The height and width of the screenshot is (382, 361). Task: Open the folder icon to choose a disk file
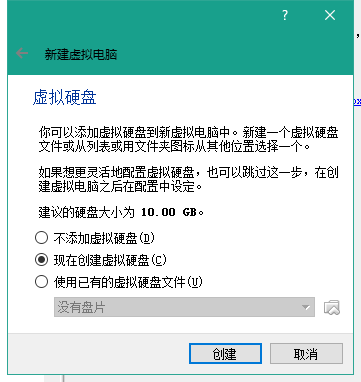coord(332,307)
